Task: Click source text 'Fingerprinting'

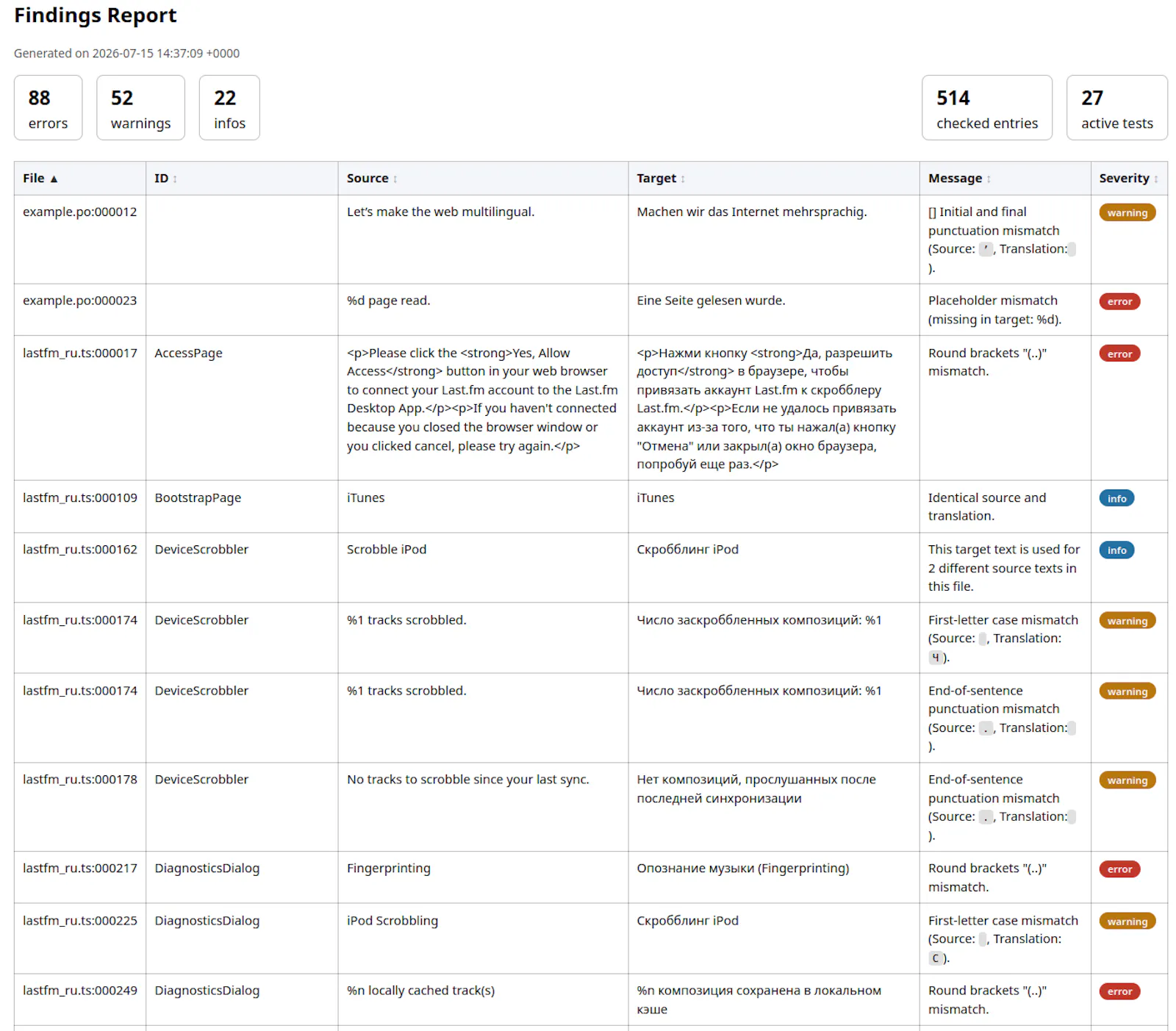Action: 389,868
